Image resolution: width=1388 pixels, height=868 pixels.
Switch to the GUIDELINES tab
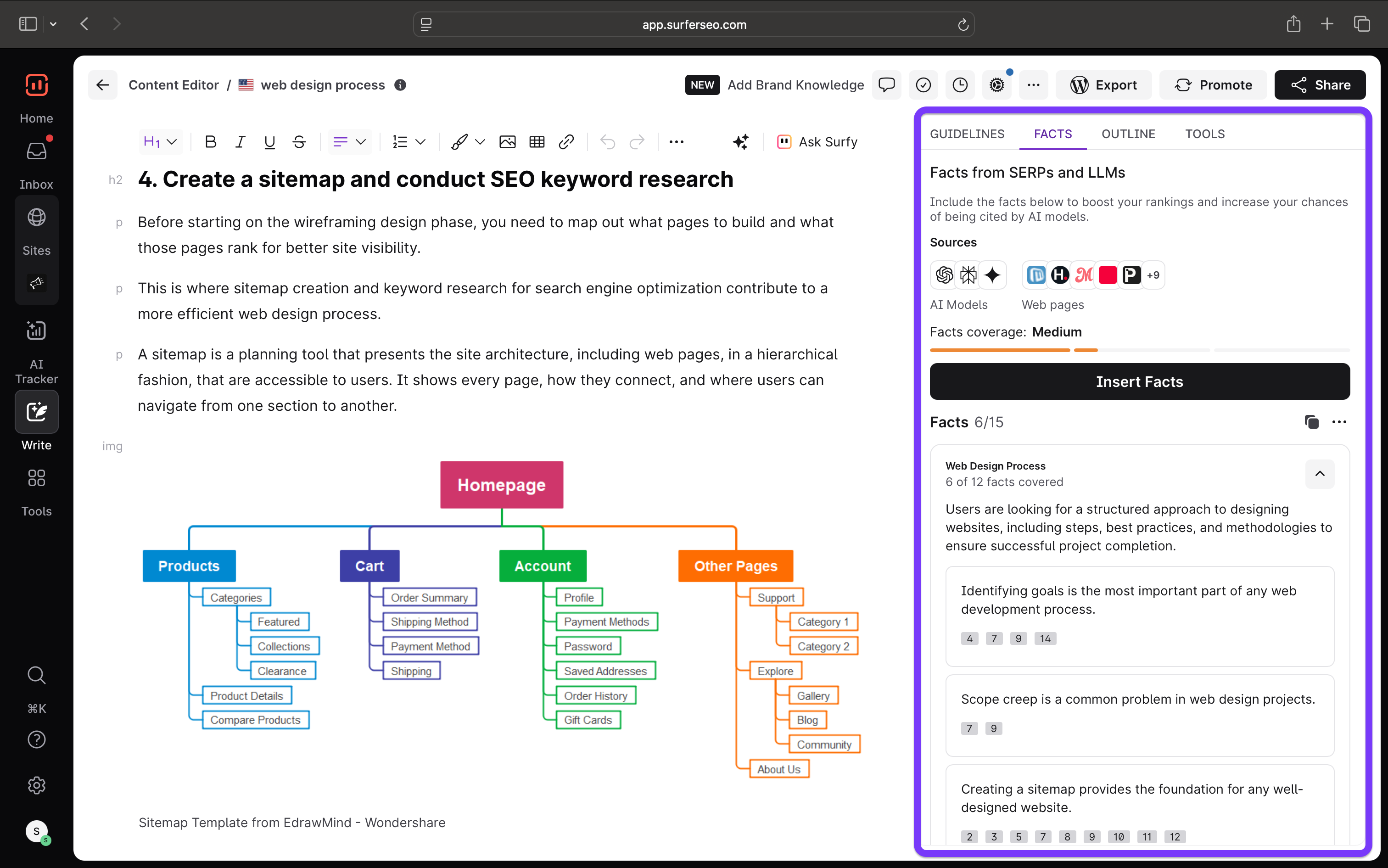coord(967,134)
